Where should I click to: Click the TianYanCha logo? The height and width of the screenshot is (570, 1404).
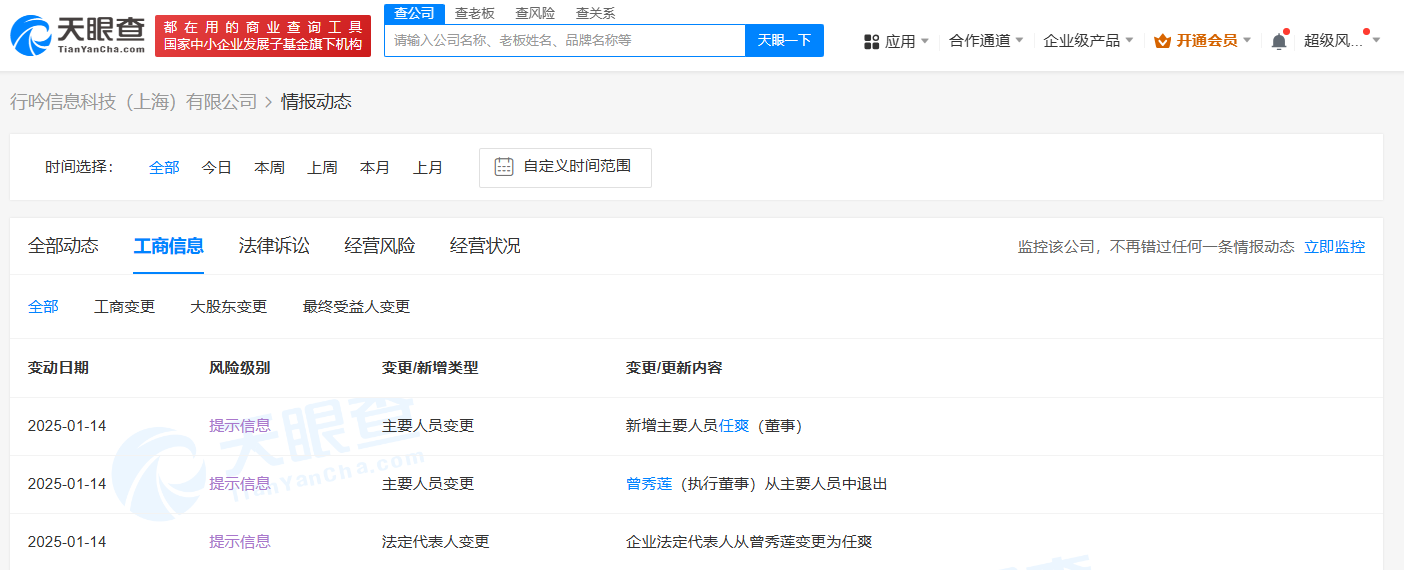pos(77,35)
